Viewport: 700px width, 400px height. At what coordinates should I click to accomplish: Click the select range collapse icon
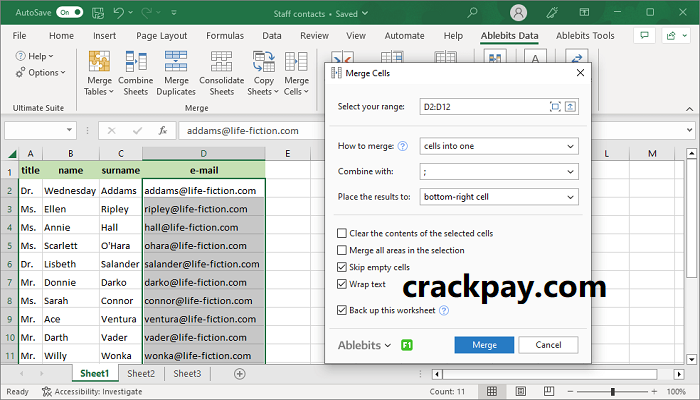coord(570,107)
